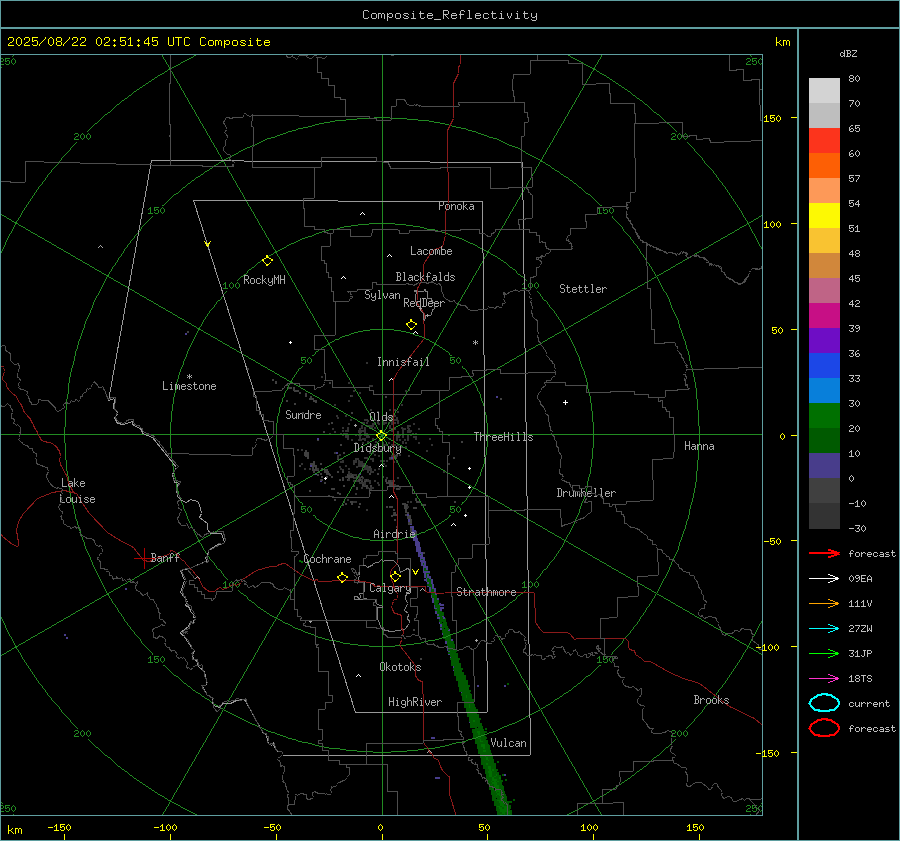Click the yellow diamond marker near Cochrane

pyautogui.click(x=342, y=577)
